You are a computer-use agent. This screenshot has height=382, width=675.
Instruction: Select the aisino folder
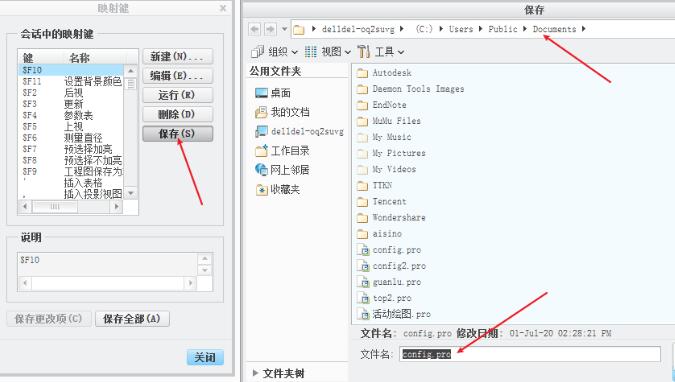coord(379,233)
